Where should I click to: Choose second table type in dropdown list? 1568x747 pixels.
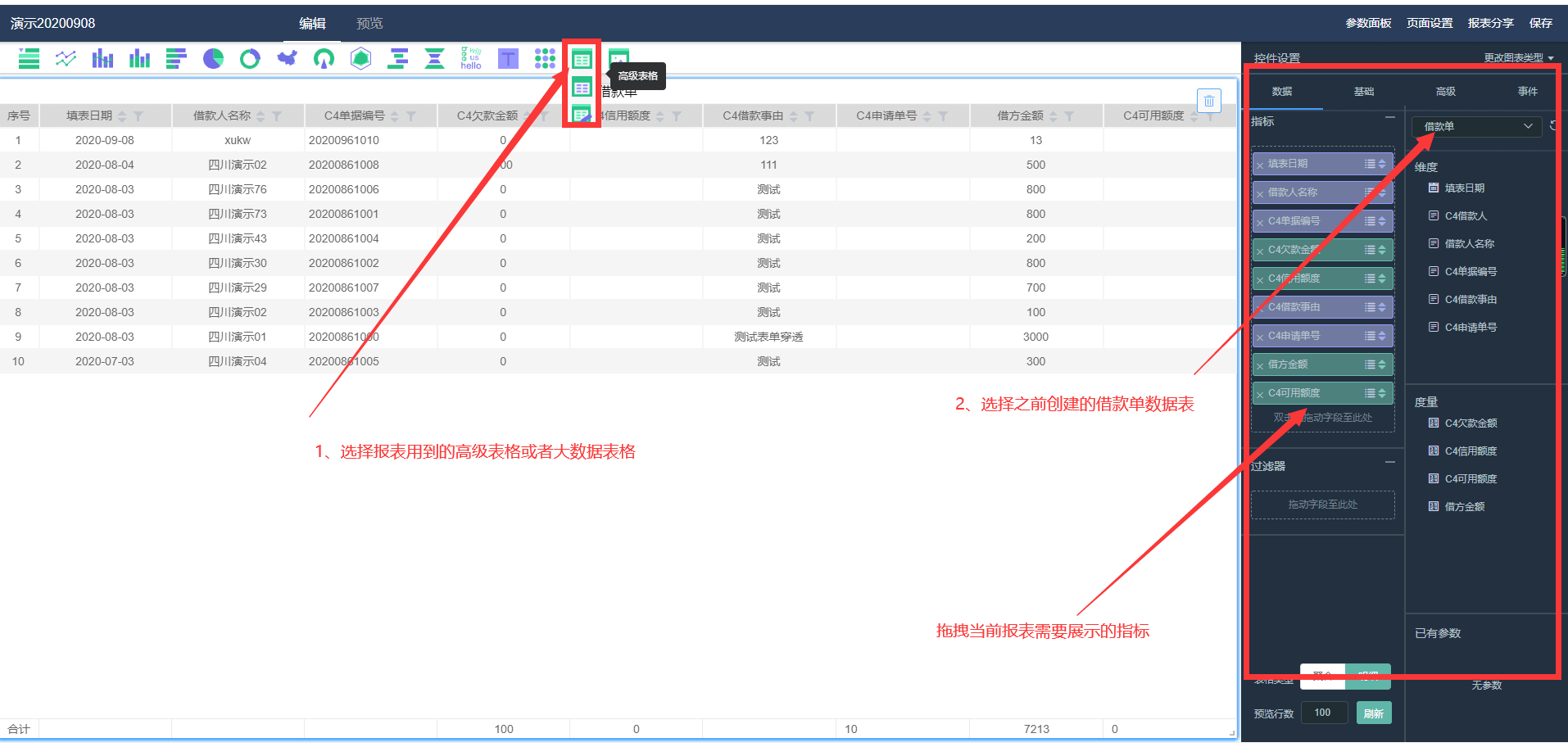tap(582, 88)
